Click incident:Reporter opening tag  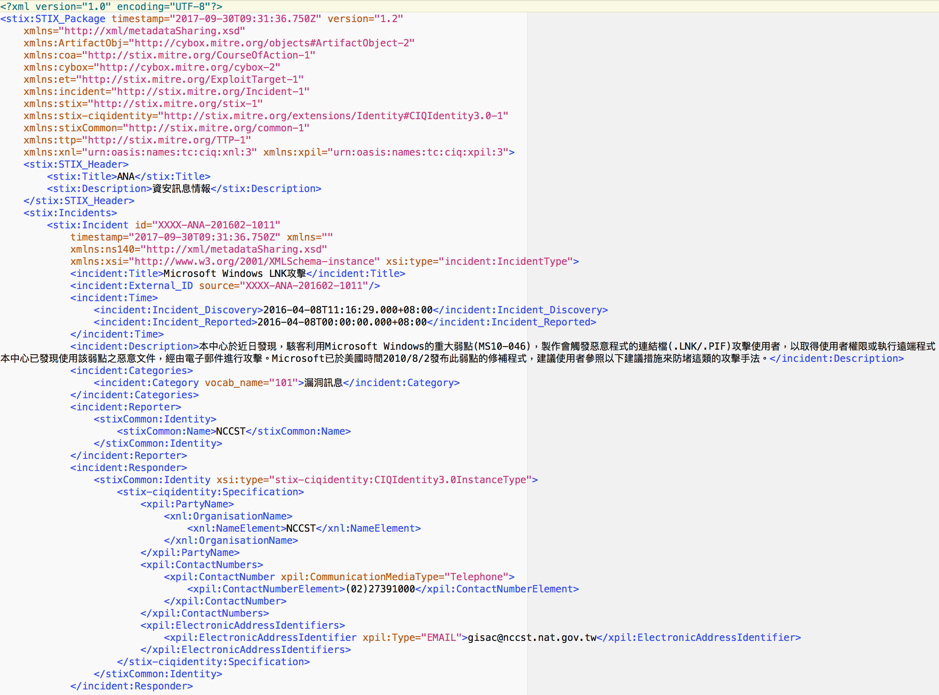(126, 407)
